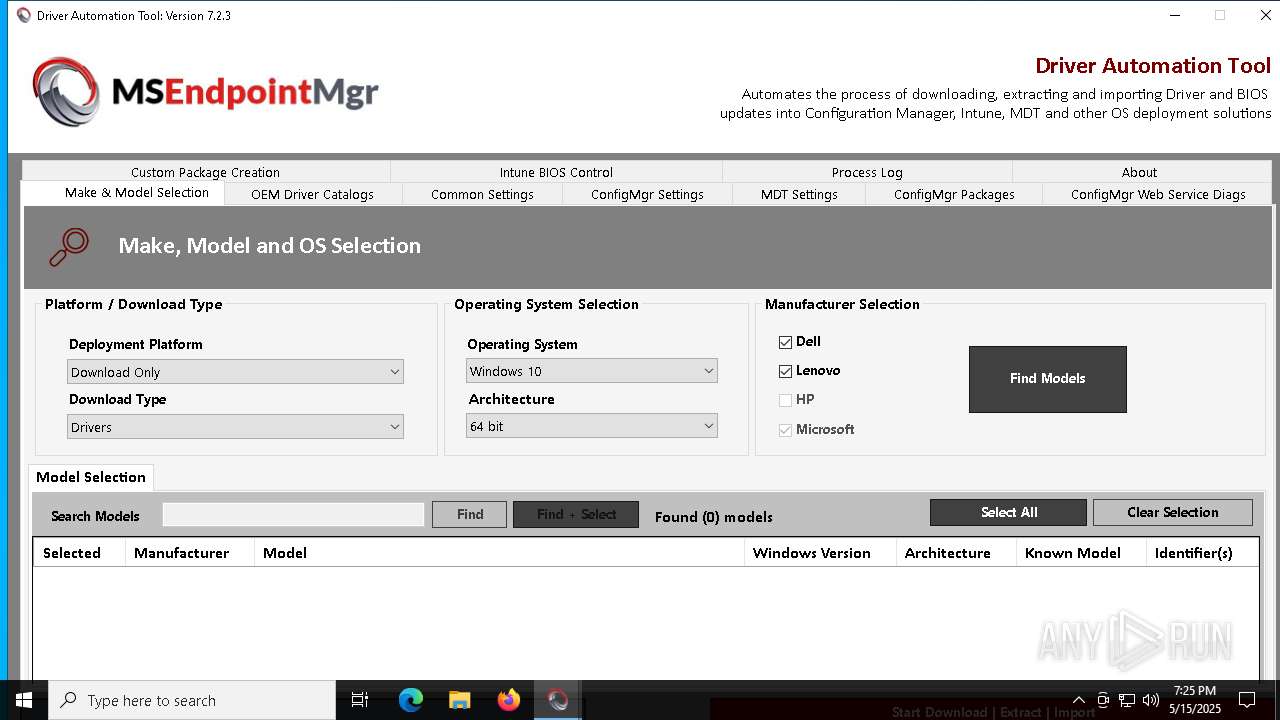Open the Process Log tab
The width and height of the screenshot is (1280, 720).
[867, 172]
